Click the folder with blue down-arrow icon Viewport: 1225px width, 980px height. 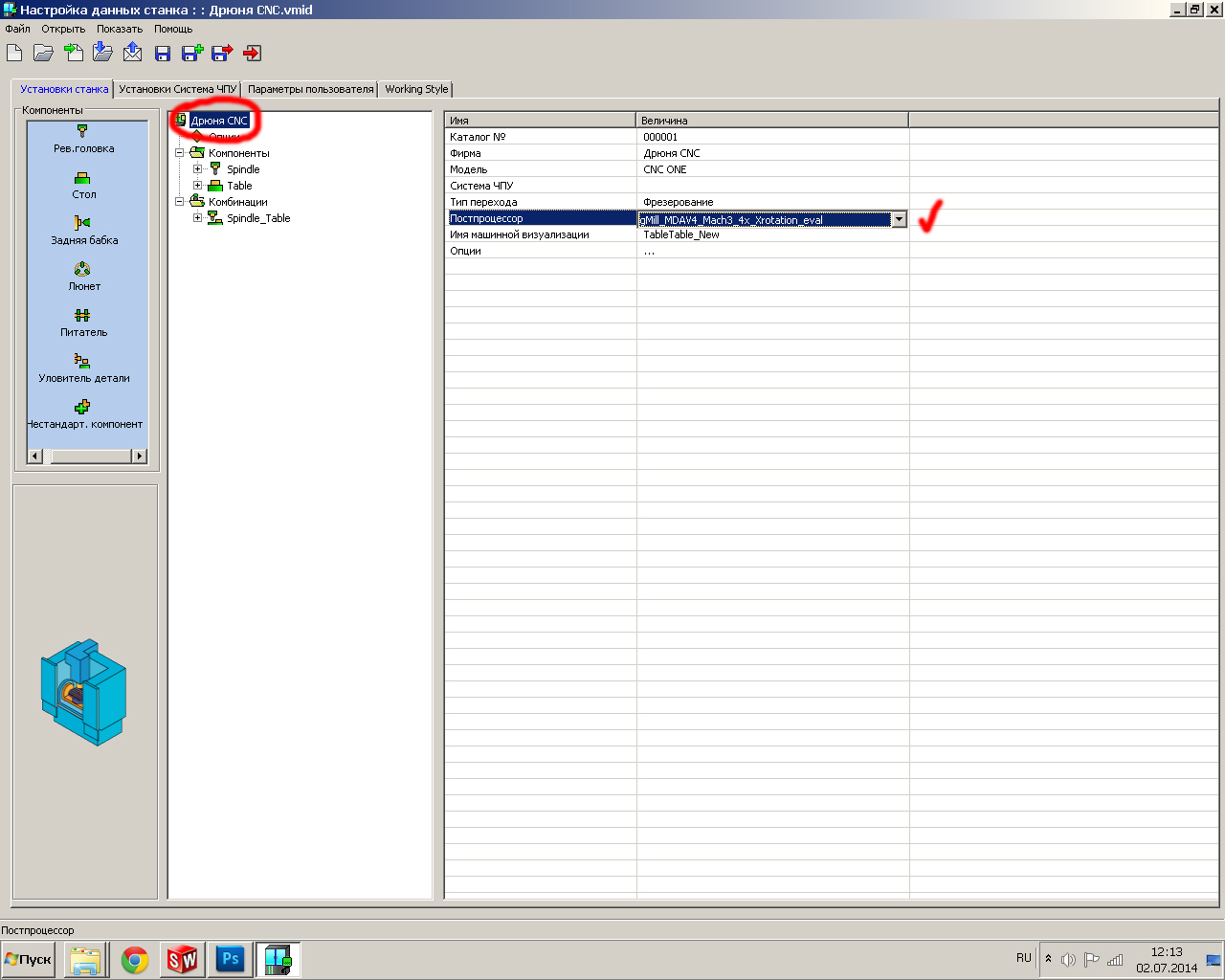pyautogui.click(x=102, y=53)
